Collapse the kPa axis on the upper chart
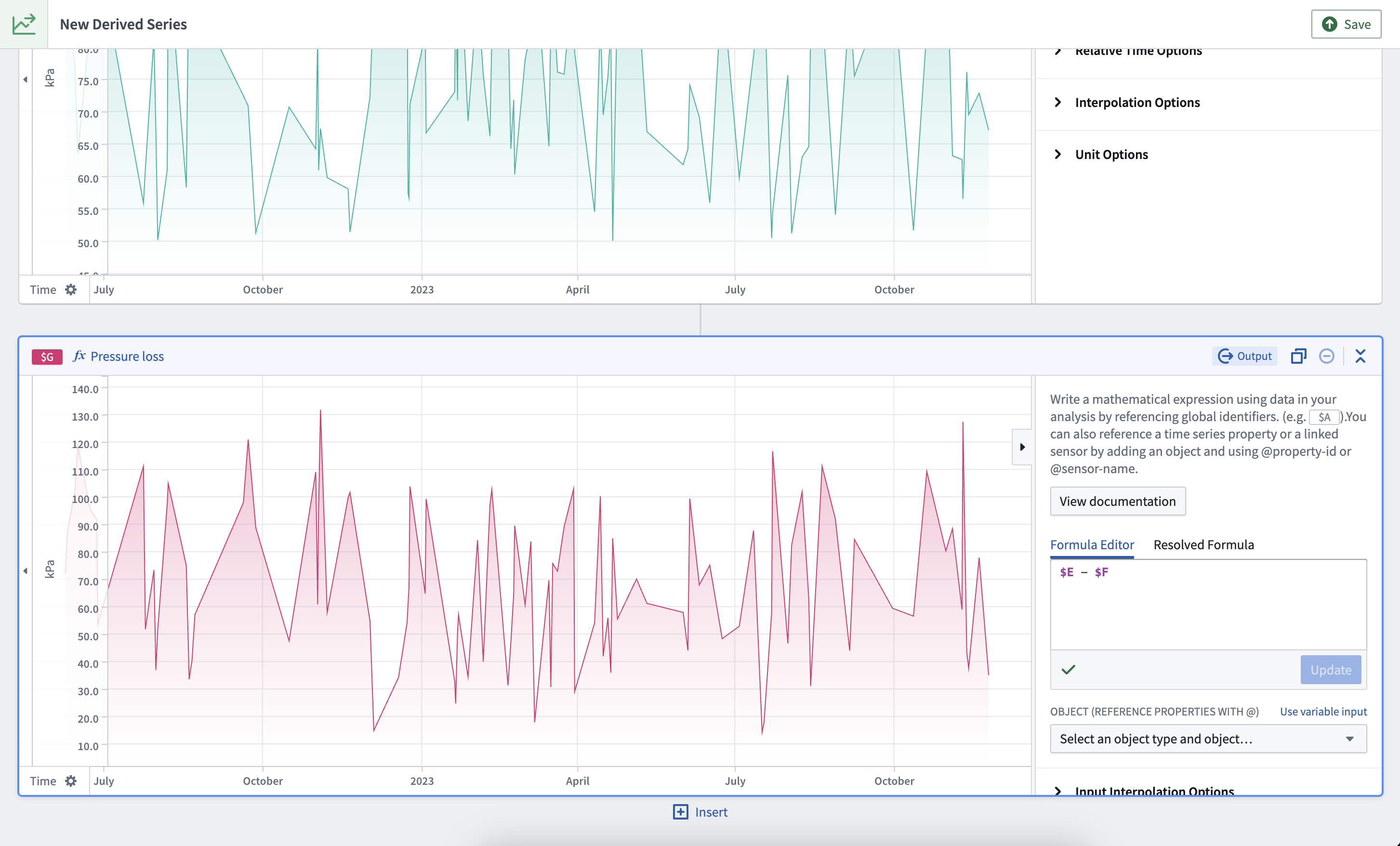 coord(25,79)
